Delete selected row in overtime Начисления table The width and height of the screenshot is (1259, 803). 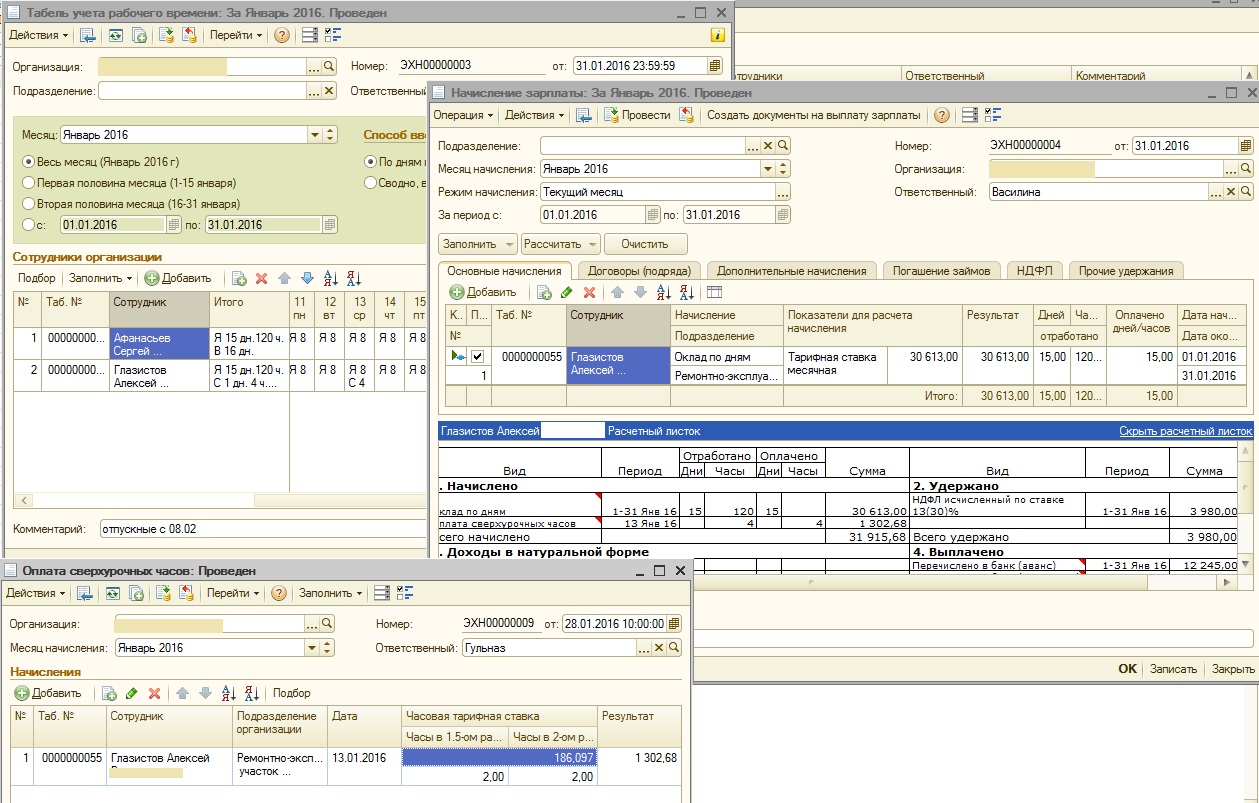154,693
